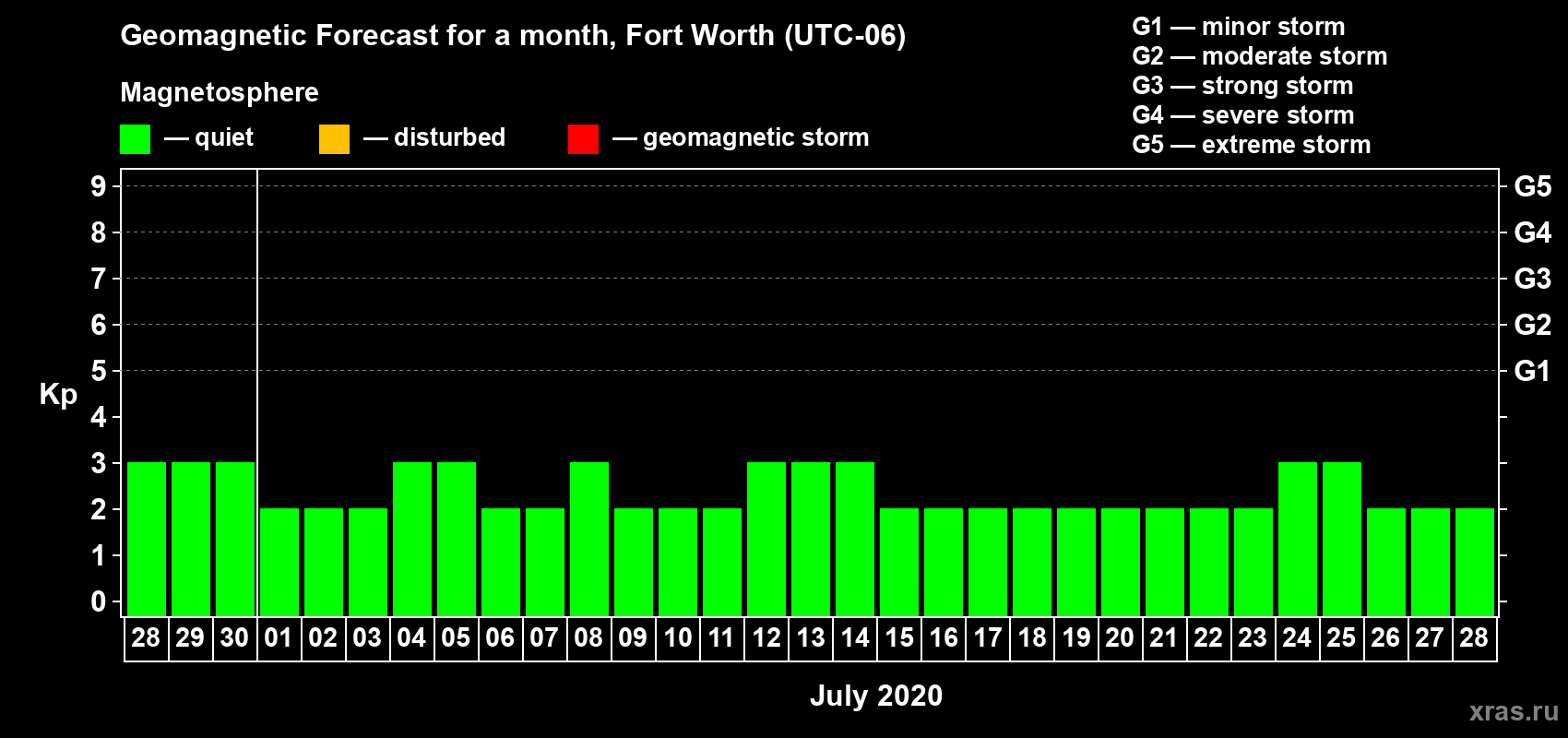The width and height of the screenshot is (1568, 738).
Task: Click the G5 right-axis label
Action: (x=1533, y=186)
